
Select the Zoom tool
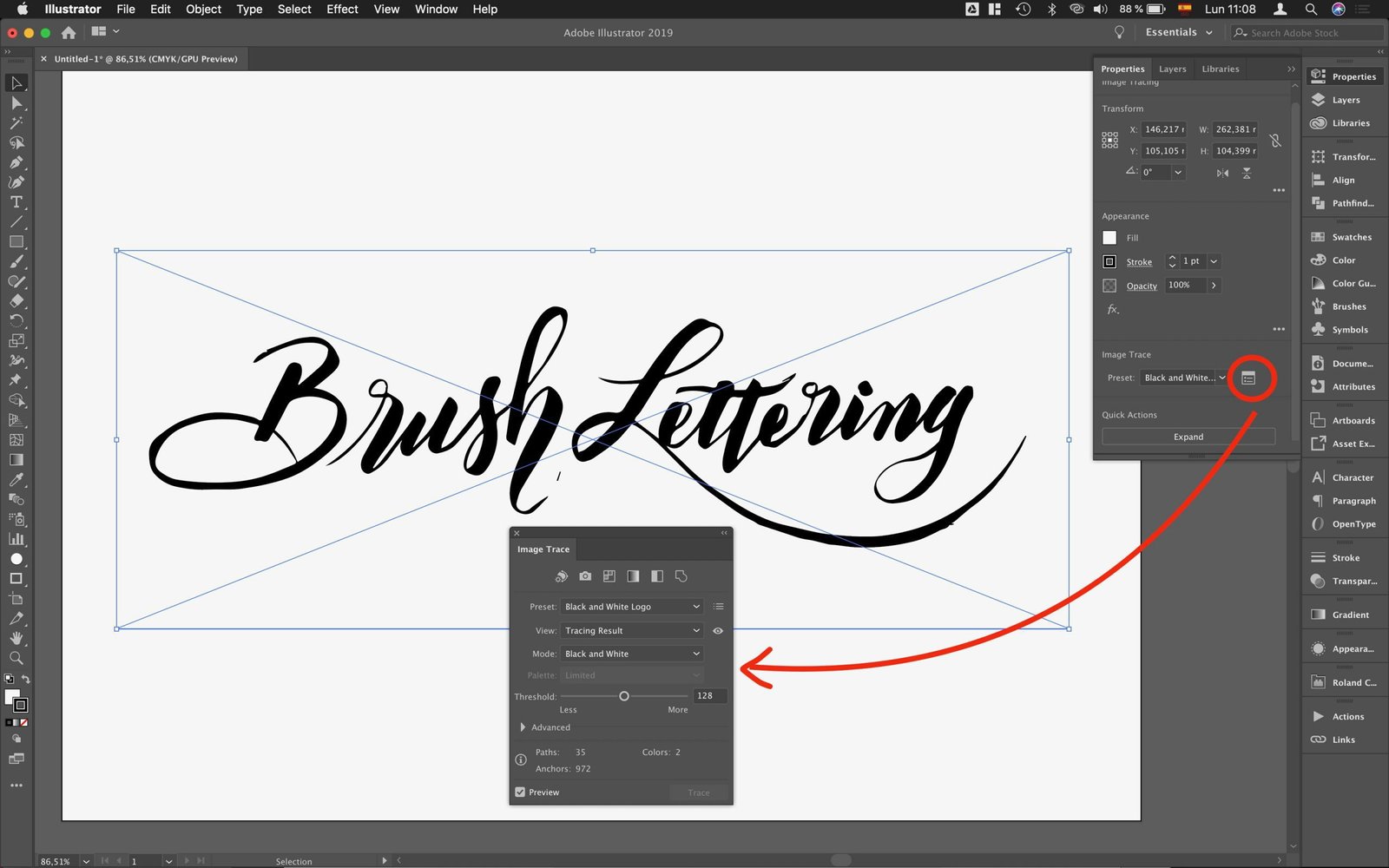point(16,658)
